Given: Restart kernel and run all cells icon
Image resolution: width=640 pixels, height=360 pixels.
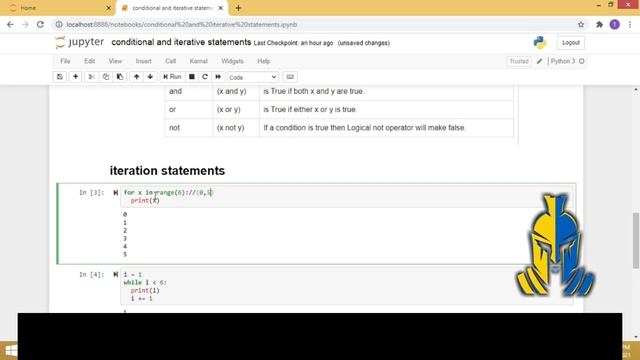Looking at the screenshot, I should coord(218,77).
